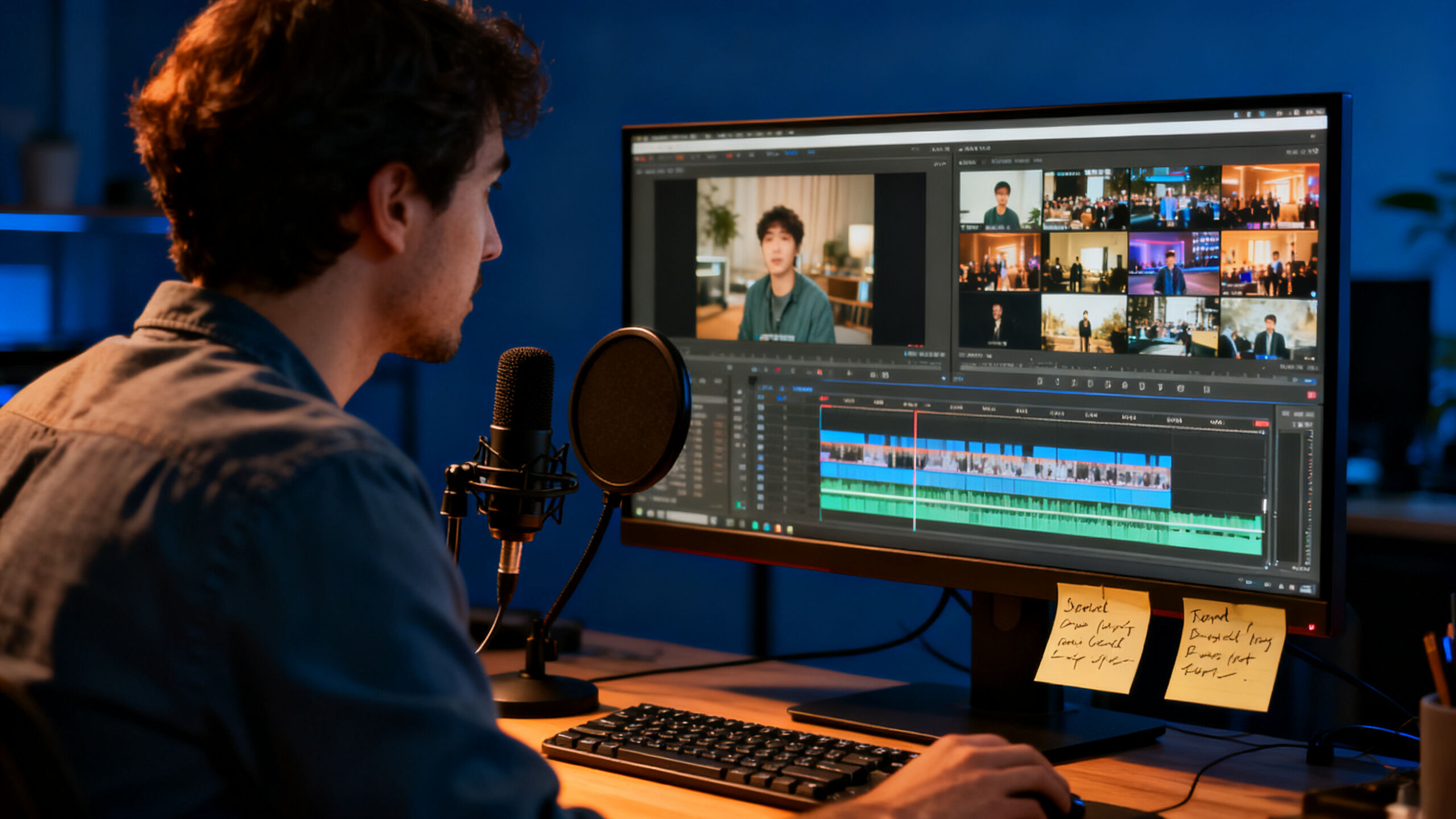This screenshot has height=819, width=1456.
Task: Switch to the blue-highlighted timeline panel tab
Action: [803, 389]
